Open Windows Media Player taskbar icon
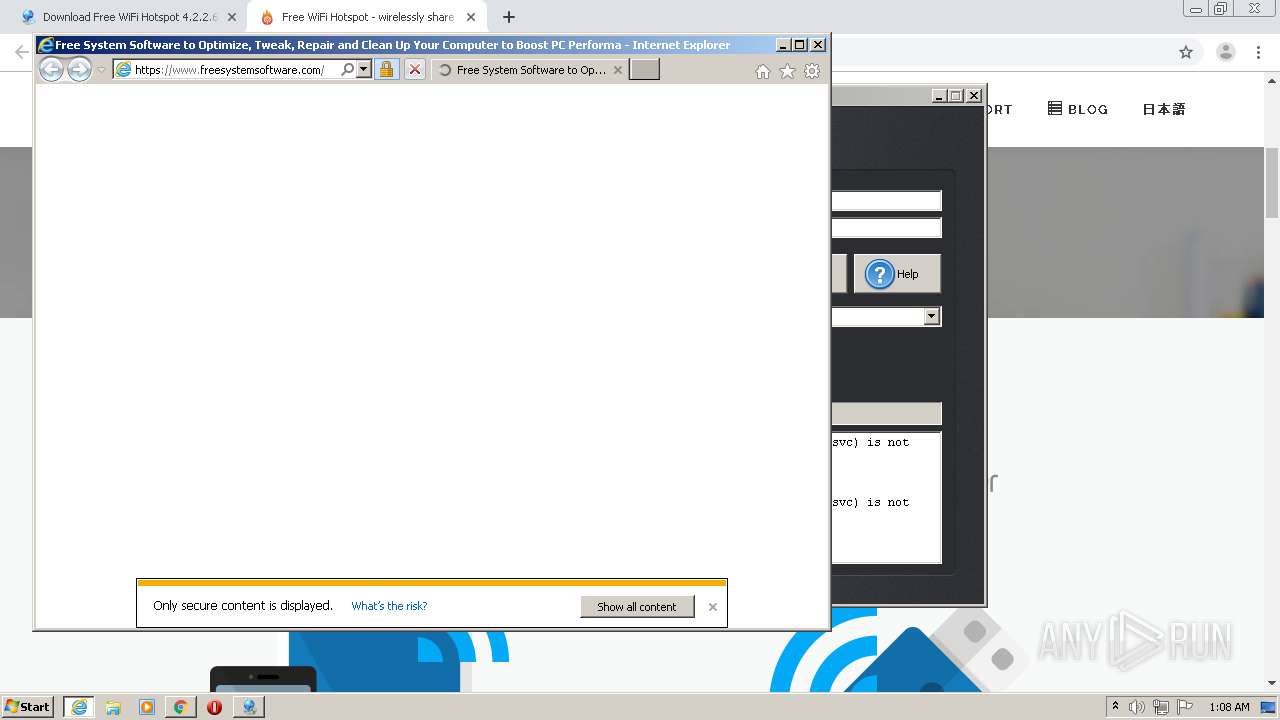The height and width of the screenshot is (720, 1280). click(147, 707)
